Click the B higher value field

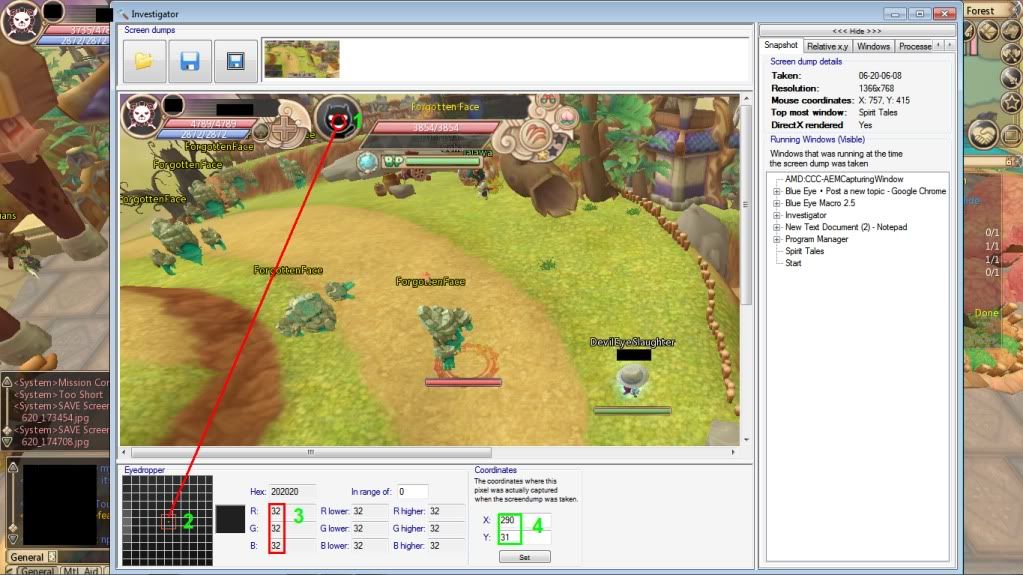click(446, 546)
